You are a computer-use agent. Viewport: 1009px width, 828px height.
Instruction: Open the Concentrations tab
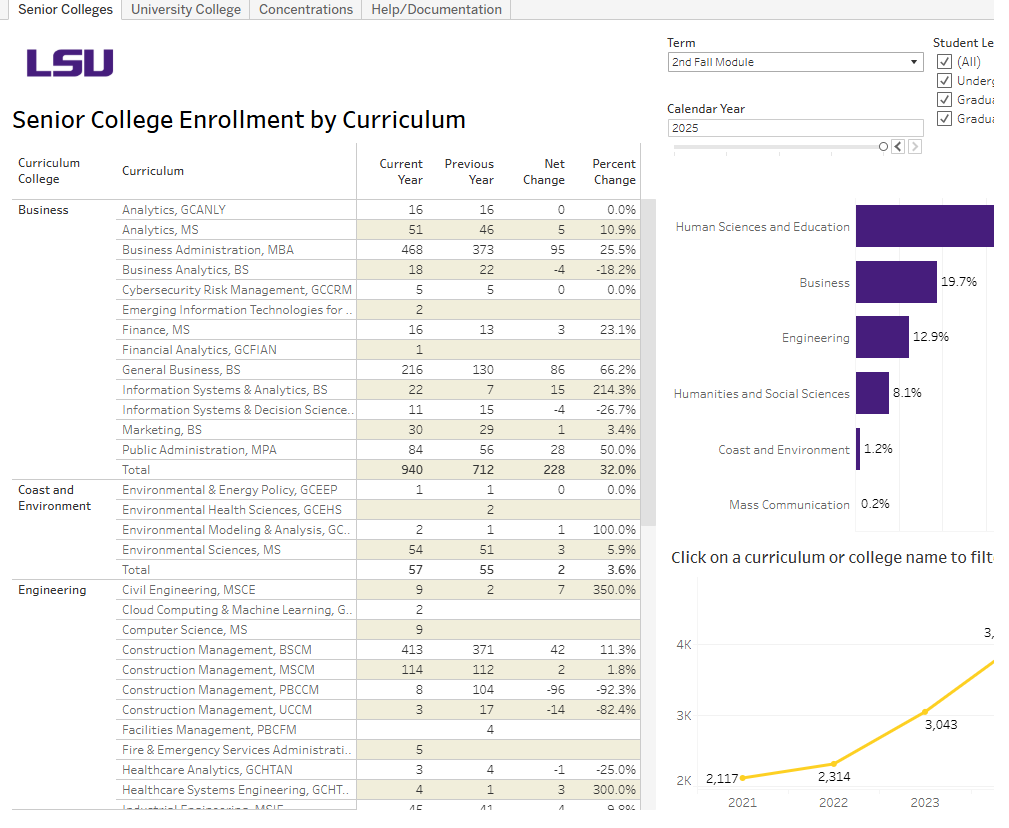(305, 9)
